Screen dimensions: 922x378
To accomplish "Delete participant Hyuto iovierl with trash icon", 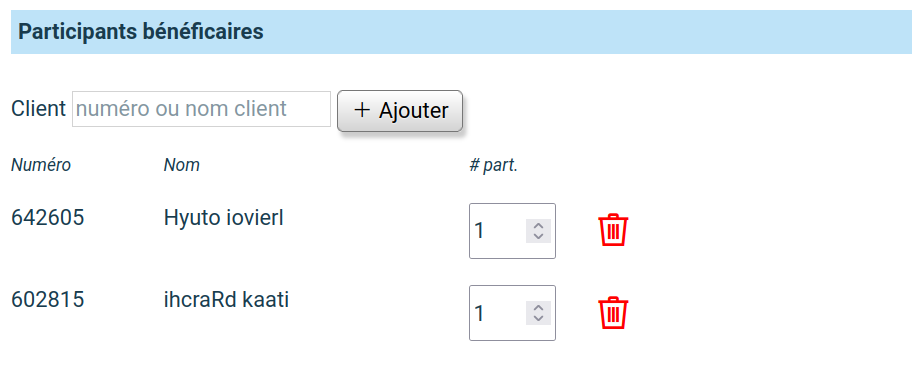I will (x=613, y=230).
